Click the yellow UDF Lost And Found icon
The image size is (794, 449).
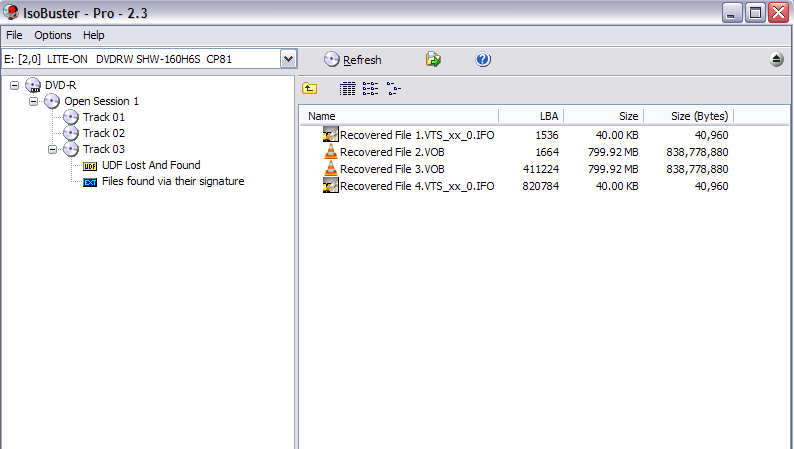coord(90,166)
